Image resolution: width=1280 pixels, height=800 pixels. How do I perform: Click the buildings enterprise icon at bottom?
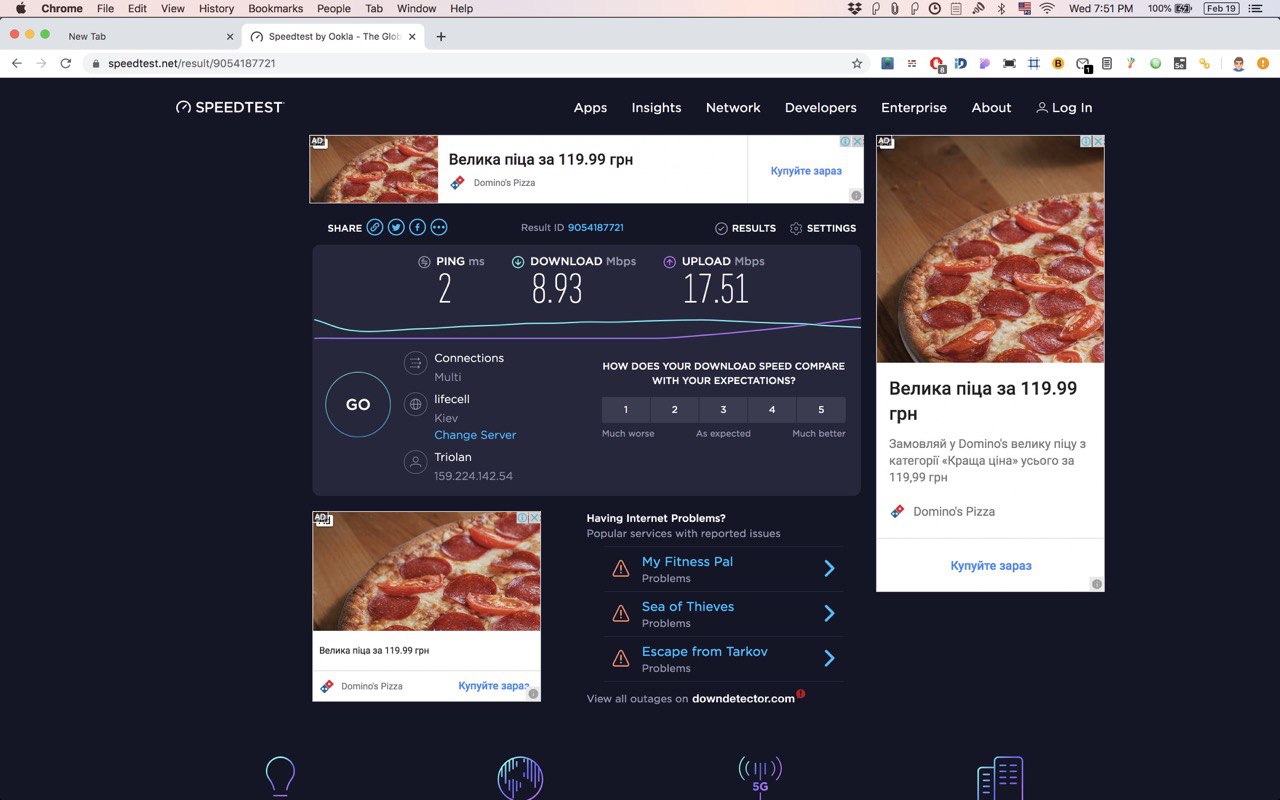[x=1000, y=777]
